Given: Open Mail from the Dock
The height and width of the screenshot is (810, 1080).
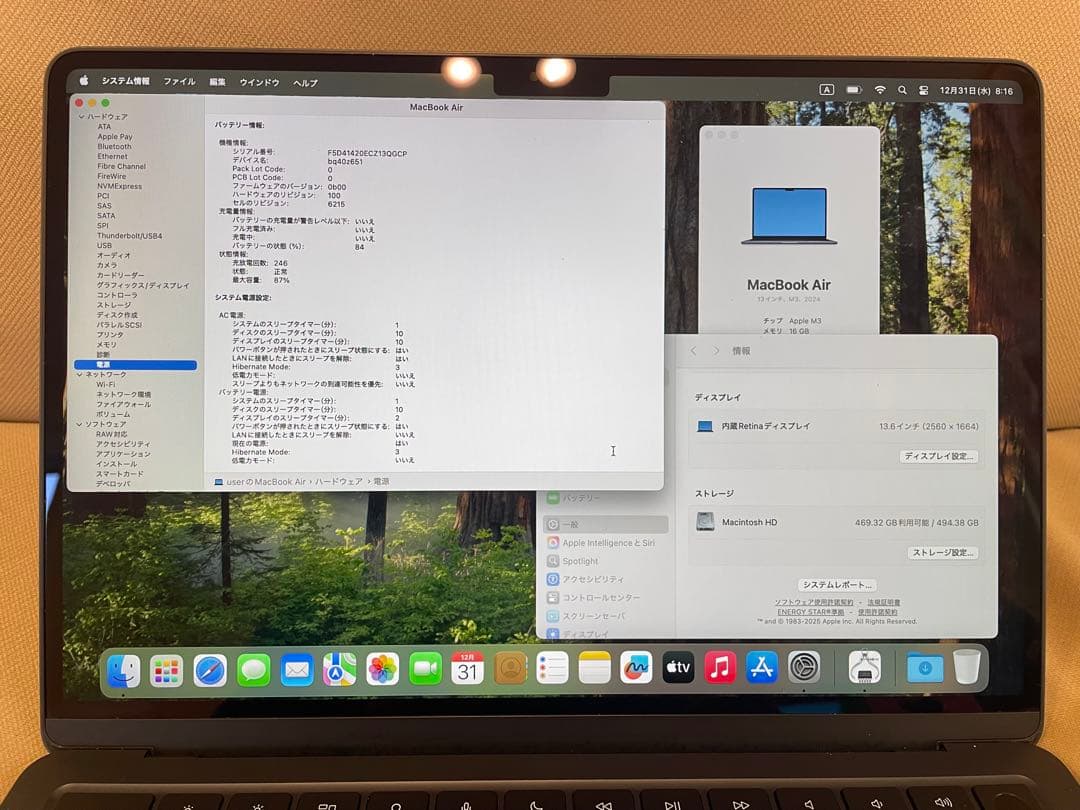Looking at the screenshot, I should coord(296,668).
